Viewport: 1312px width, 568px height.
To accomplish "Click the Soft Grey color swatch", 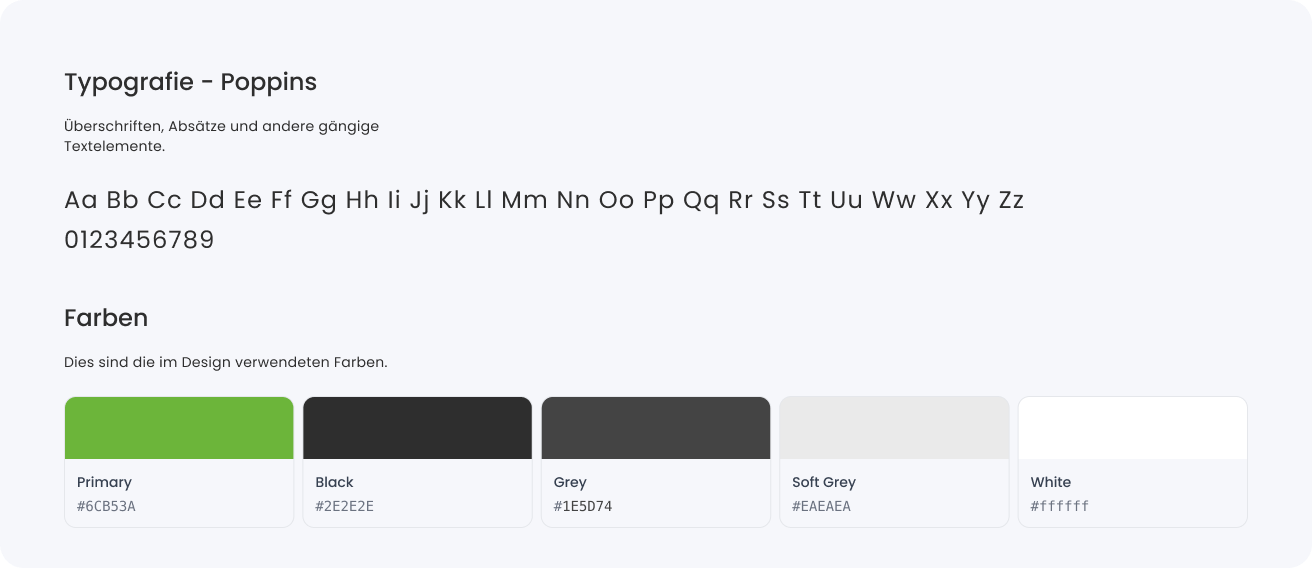I will point(894,428).
